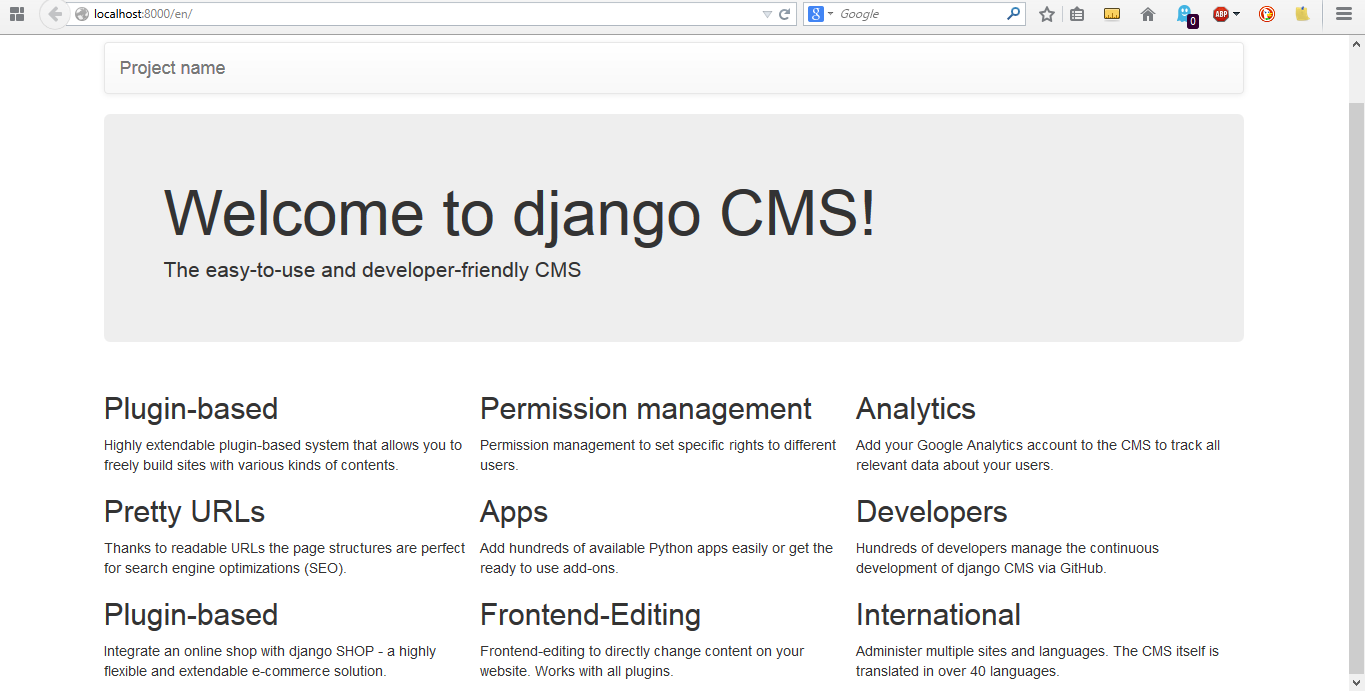The height and width of the screenshot is (691, 1365).
Task: Open the clipboard-style bookmarks icon
Action: 1076,14
